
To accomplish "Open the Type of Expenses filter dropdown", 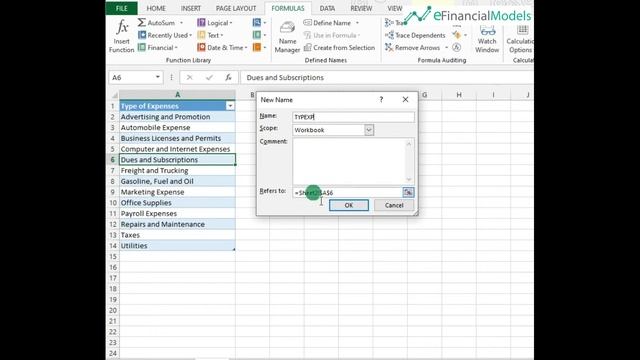I will coord(230,106).
